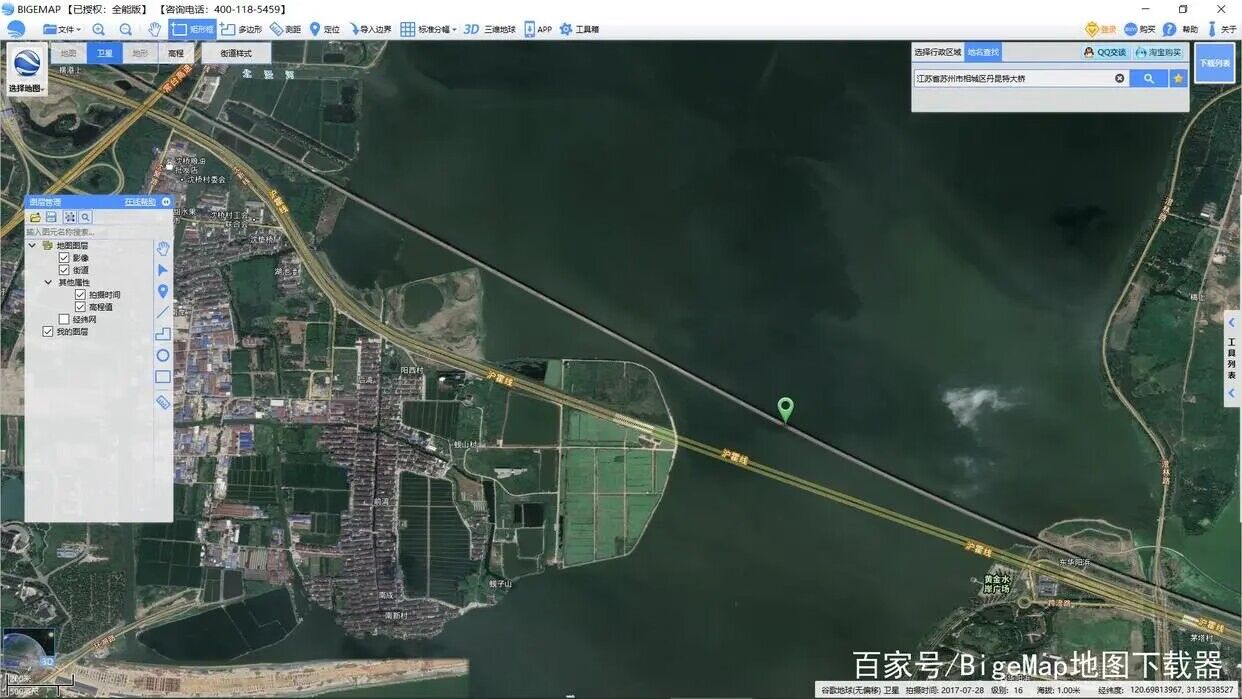Click the save icon in layer manager
The width and height of the screenshot is (1242, 699).
pyautogui.click(x=52, y=217)
